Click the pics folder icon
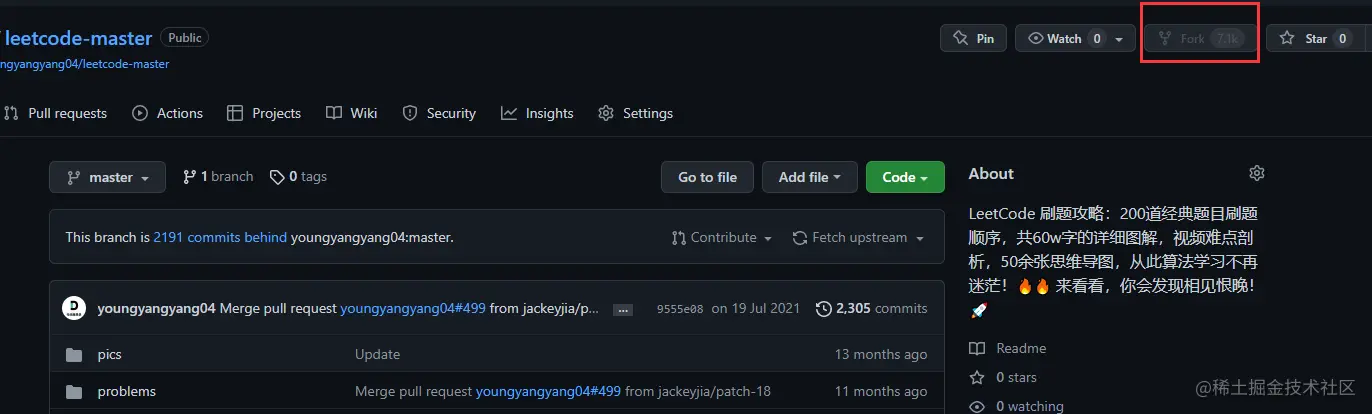 (x=73, y=354)
